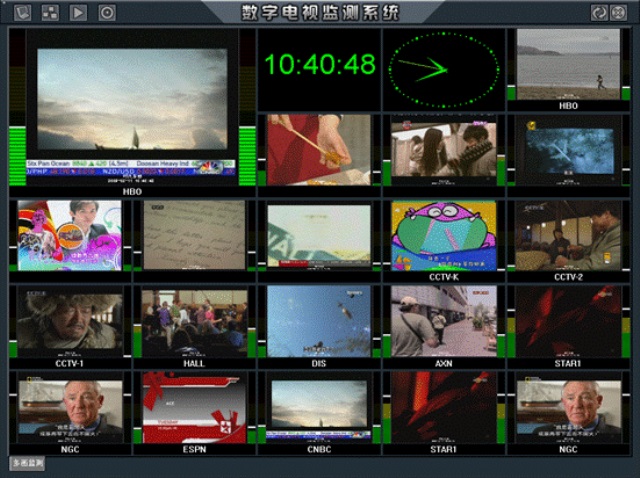Click the CCTV-2 channel label
The image size is (640, 478).
568,277
